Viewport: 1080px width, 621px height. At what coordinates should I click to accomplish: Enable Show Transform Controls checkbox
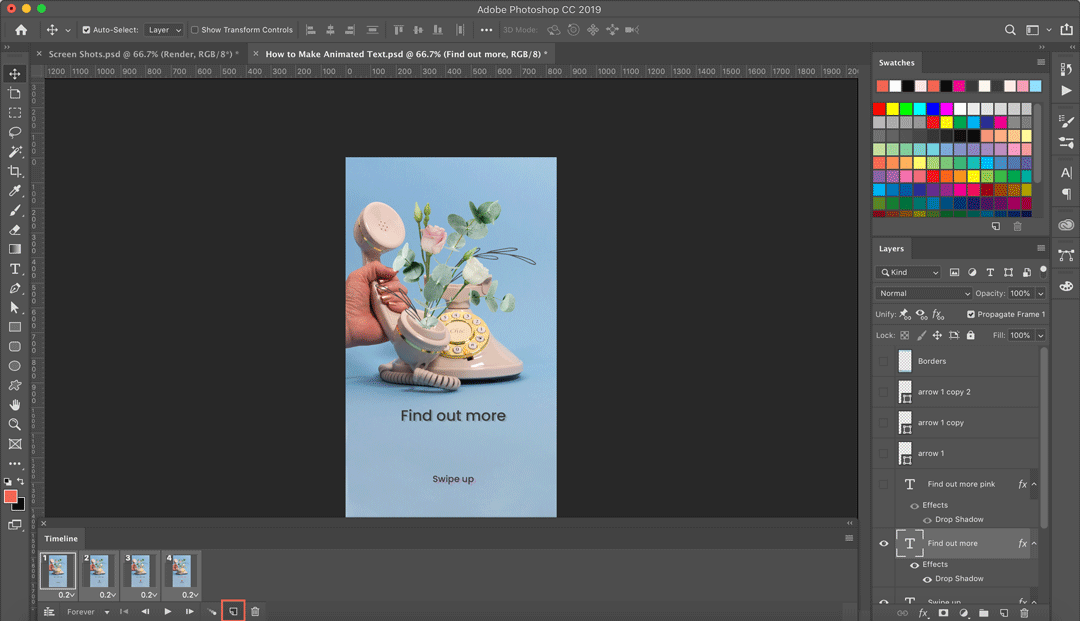195,30
